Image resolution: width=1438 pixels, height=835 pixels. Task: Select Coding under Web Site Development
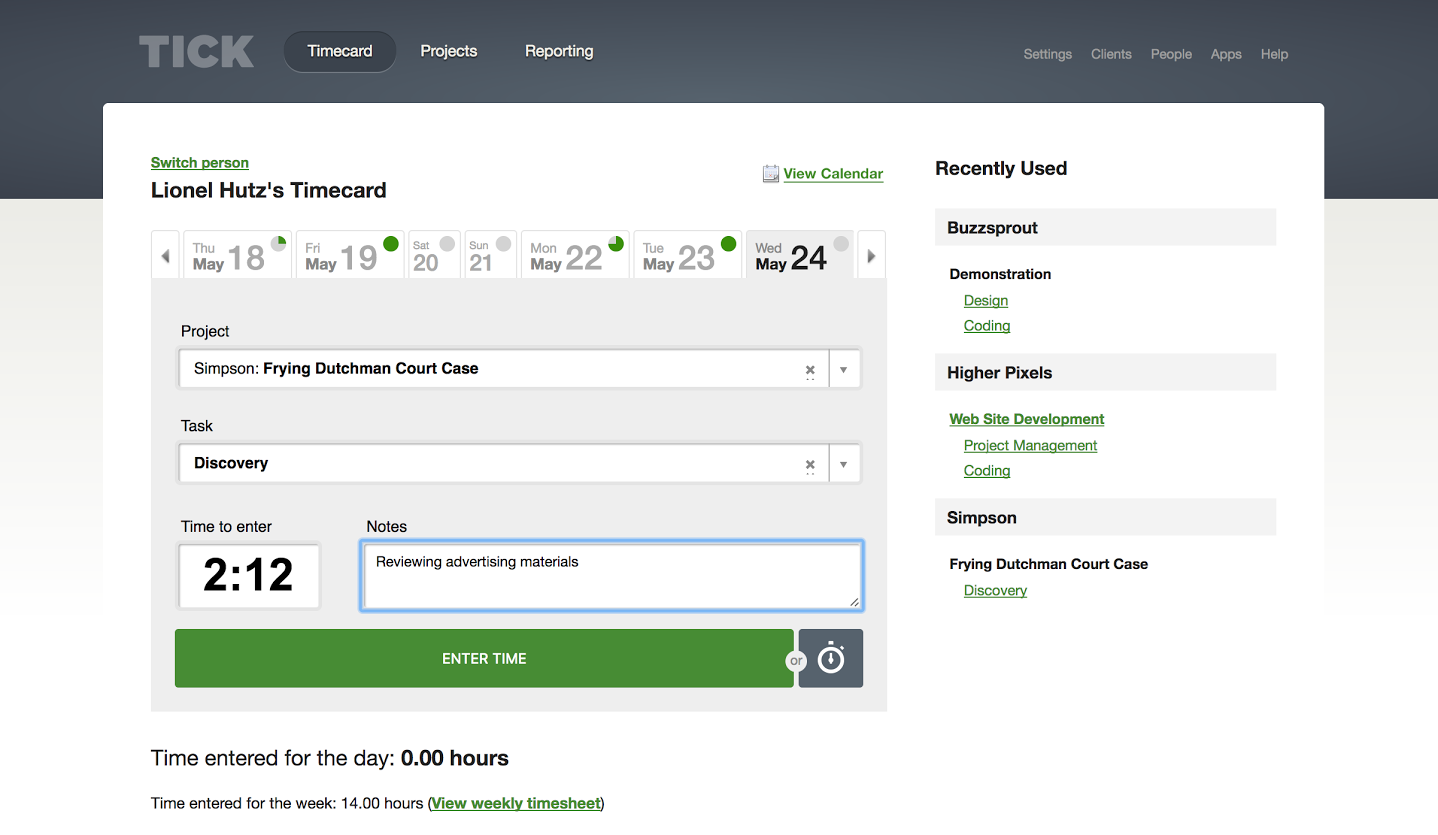coord(987,470)
